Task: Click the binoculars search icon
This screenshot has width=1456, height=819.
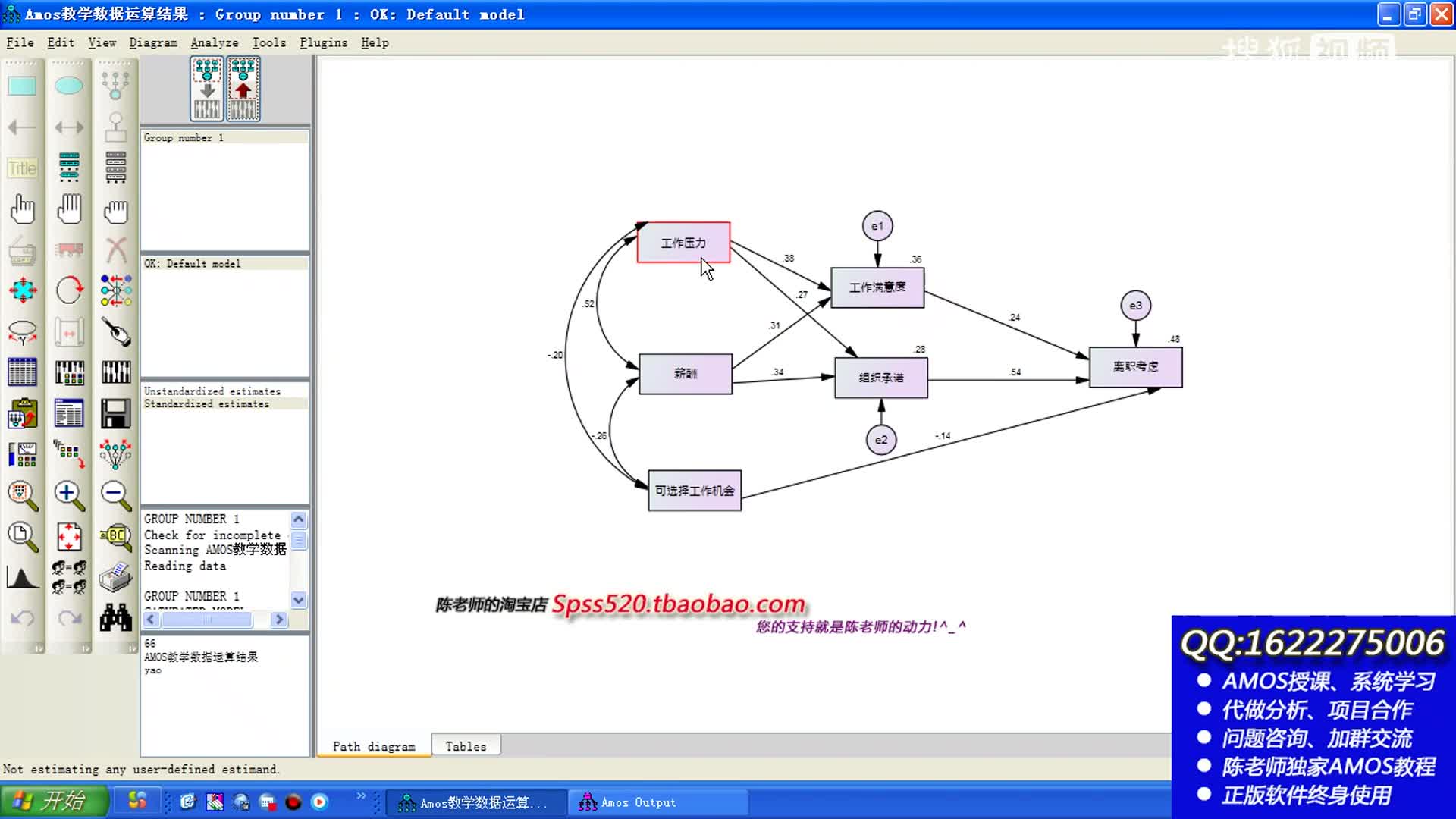Action: (x=115, y=618)
